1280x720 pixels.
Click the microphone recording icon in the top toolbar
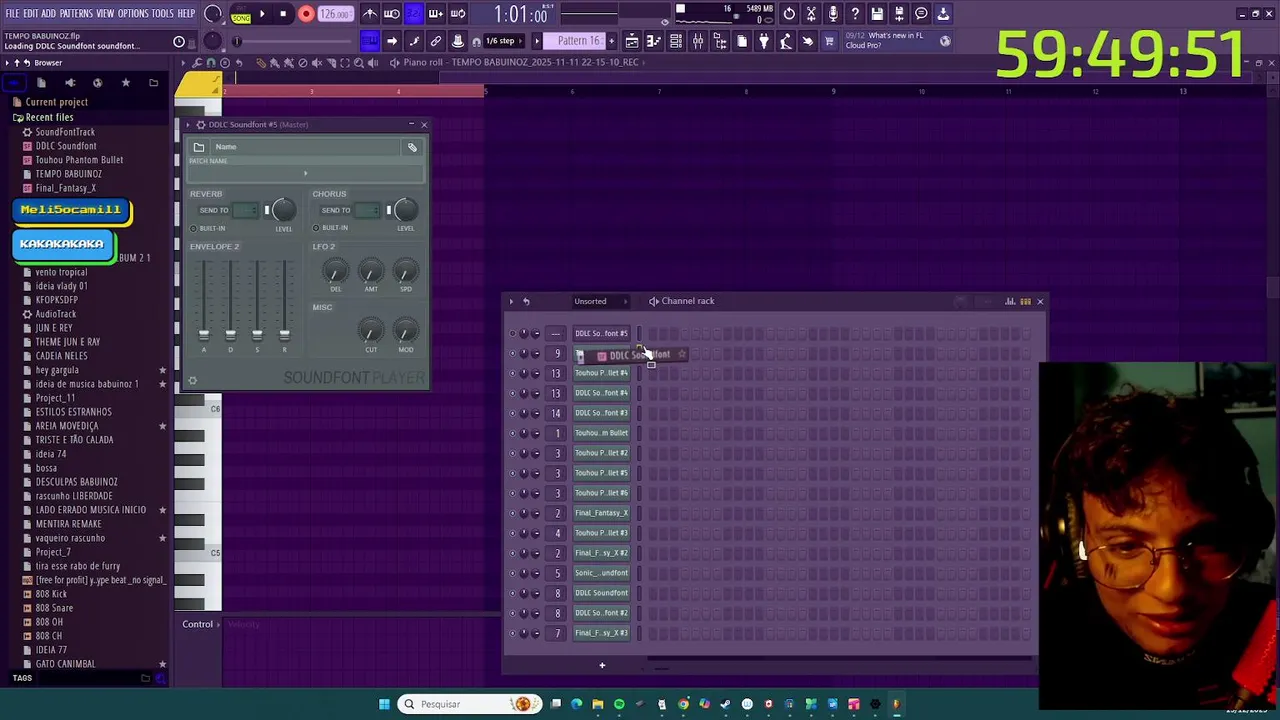(833, 14)
